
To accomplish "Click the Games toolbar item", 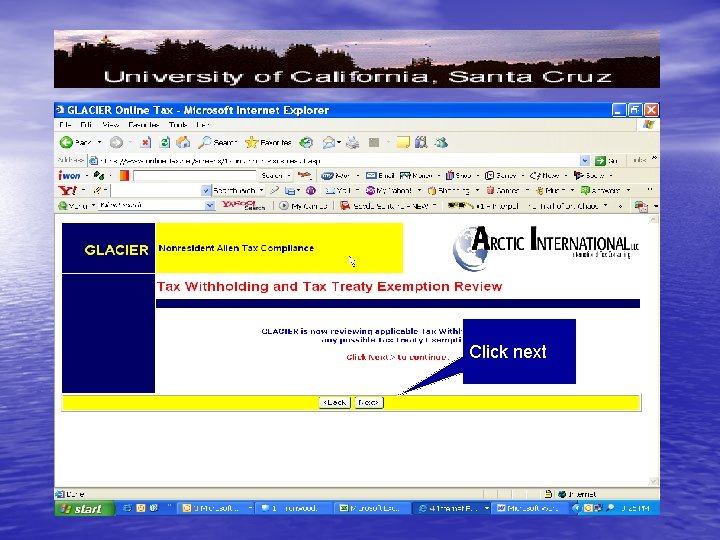I will pyautogui.click(x=502, y=190).
